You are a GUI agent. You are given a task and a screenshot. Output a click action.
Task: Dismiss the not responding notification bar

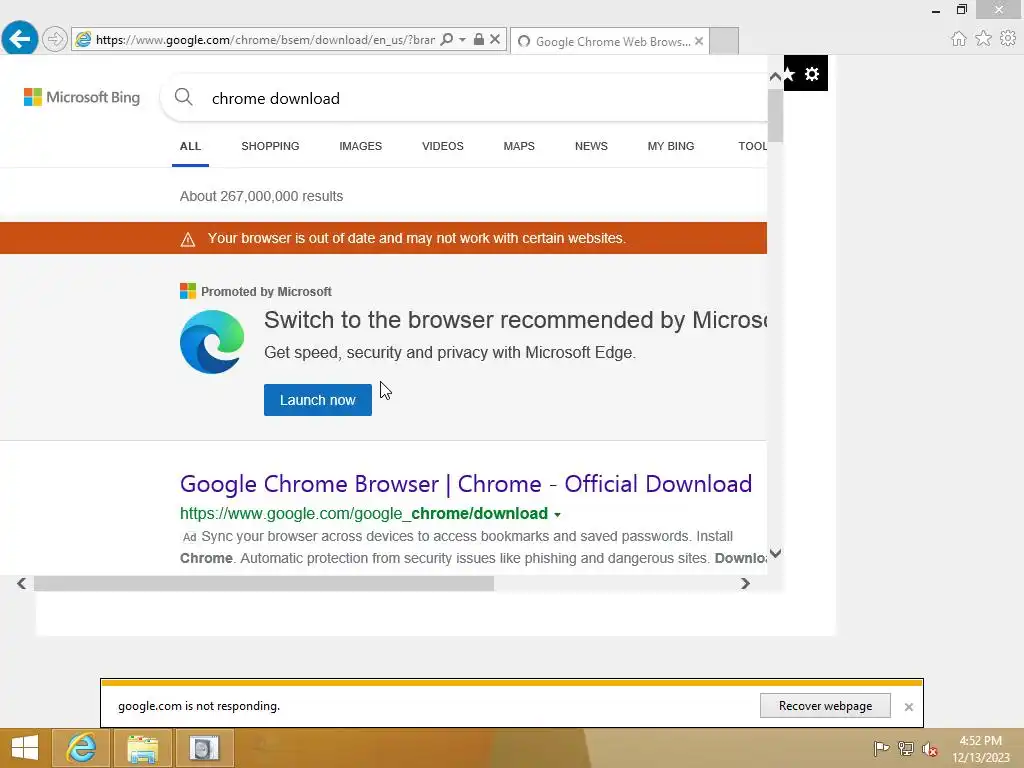[x=908, y=707]
